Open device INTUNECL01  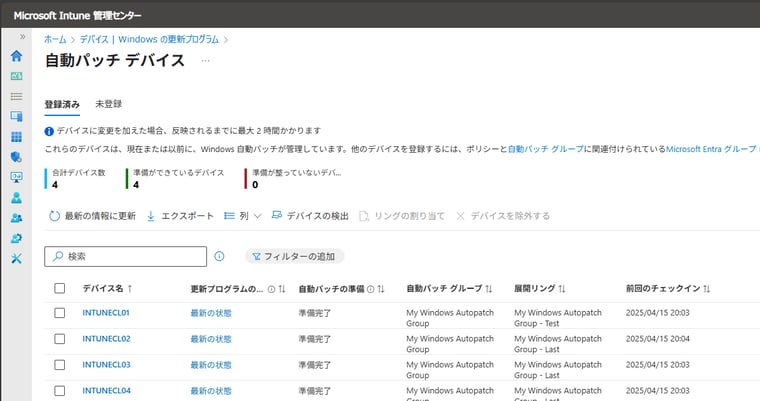coord(106,313)
